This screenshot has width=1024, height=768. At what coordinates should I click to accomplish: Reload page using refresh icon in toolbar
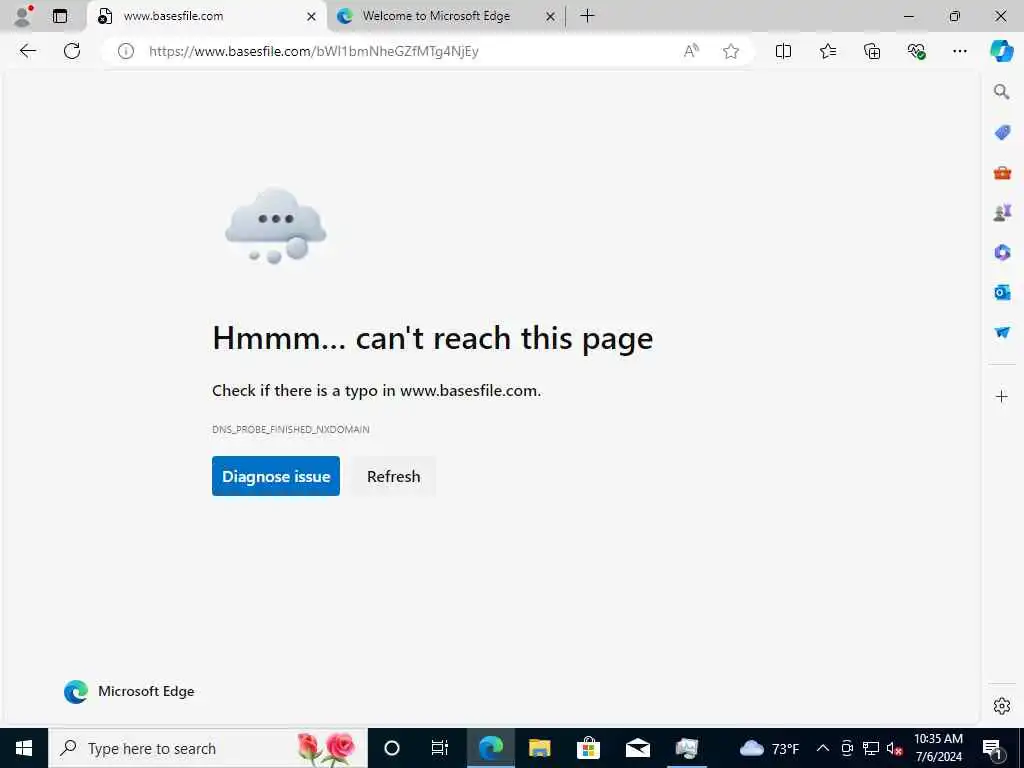(72, 51)
